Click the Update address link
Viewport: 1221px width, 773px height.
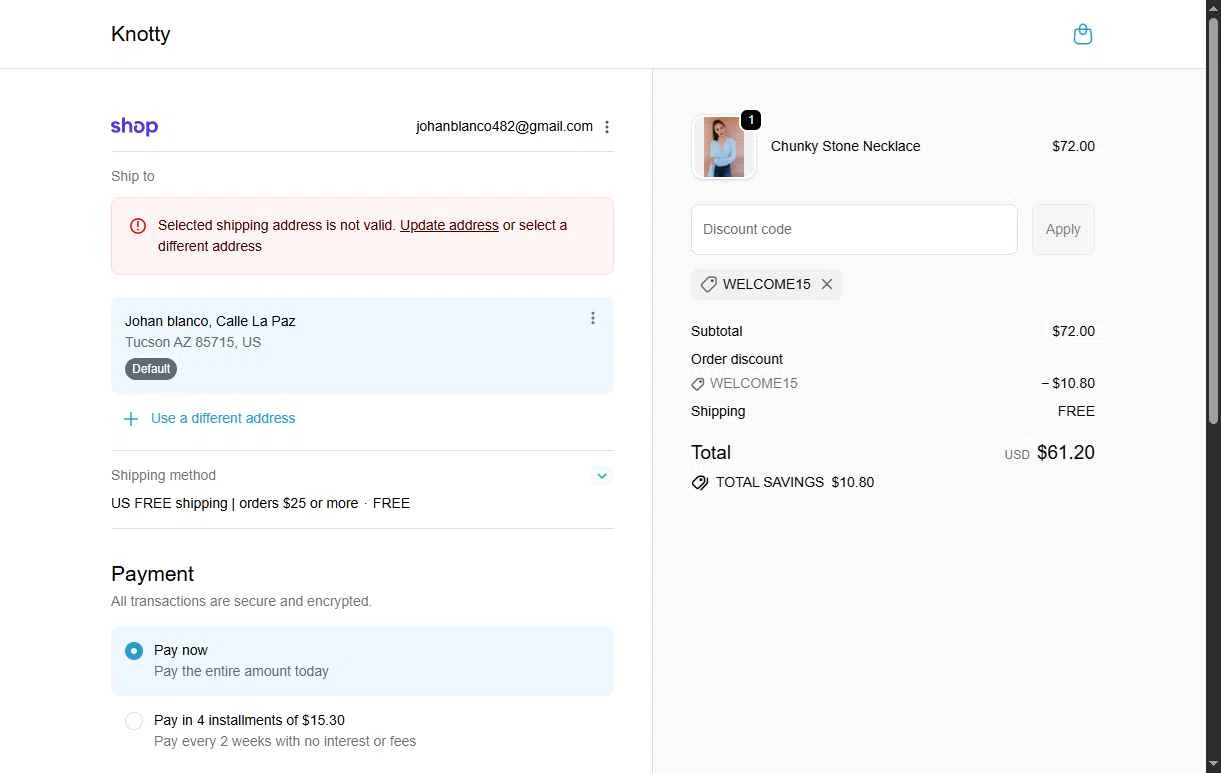(x=449, y=225)
